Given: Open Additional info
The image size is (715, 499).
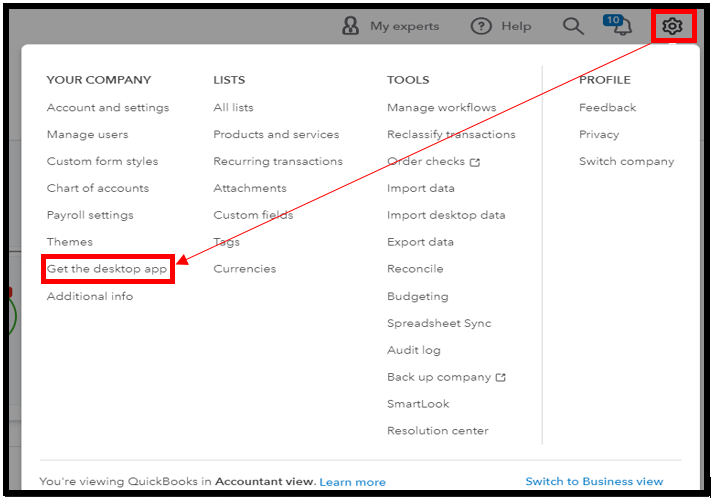Looking at the screenshot, I should (90, 296).
